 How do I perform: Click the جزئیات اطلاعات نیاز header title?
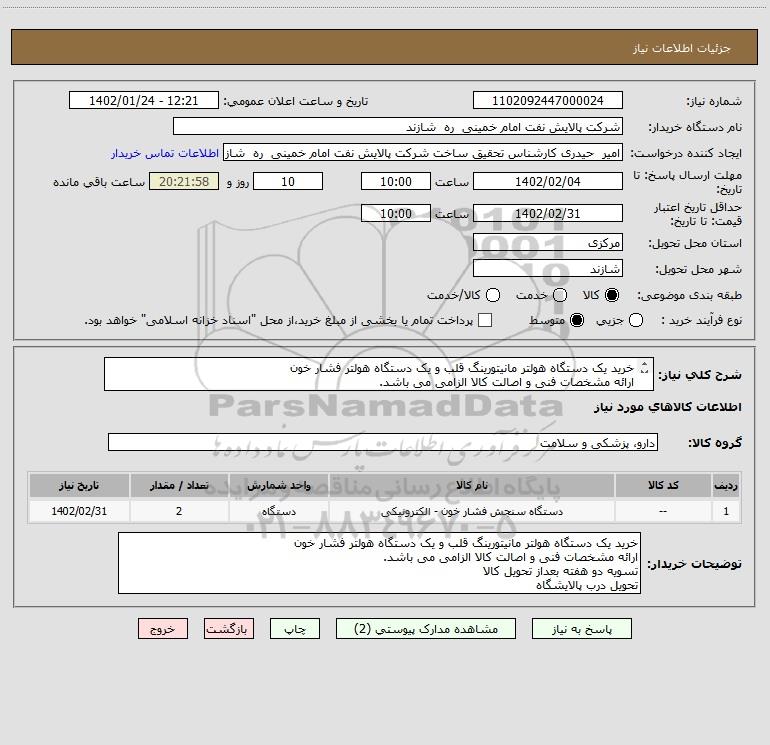point(682,48)
